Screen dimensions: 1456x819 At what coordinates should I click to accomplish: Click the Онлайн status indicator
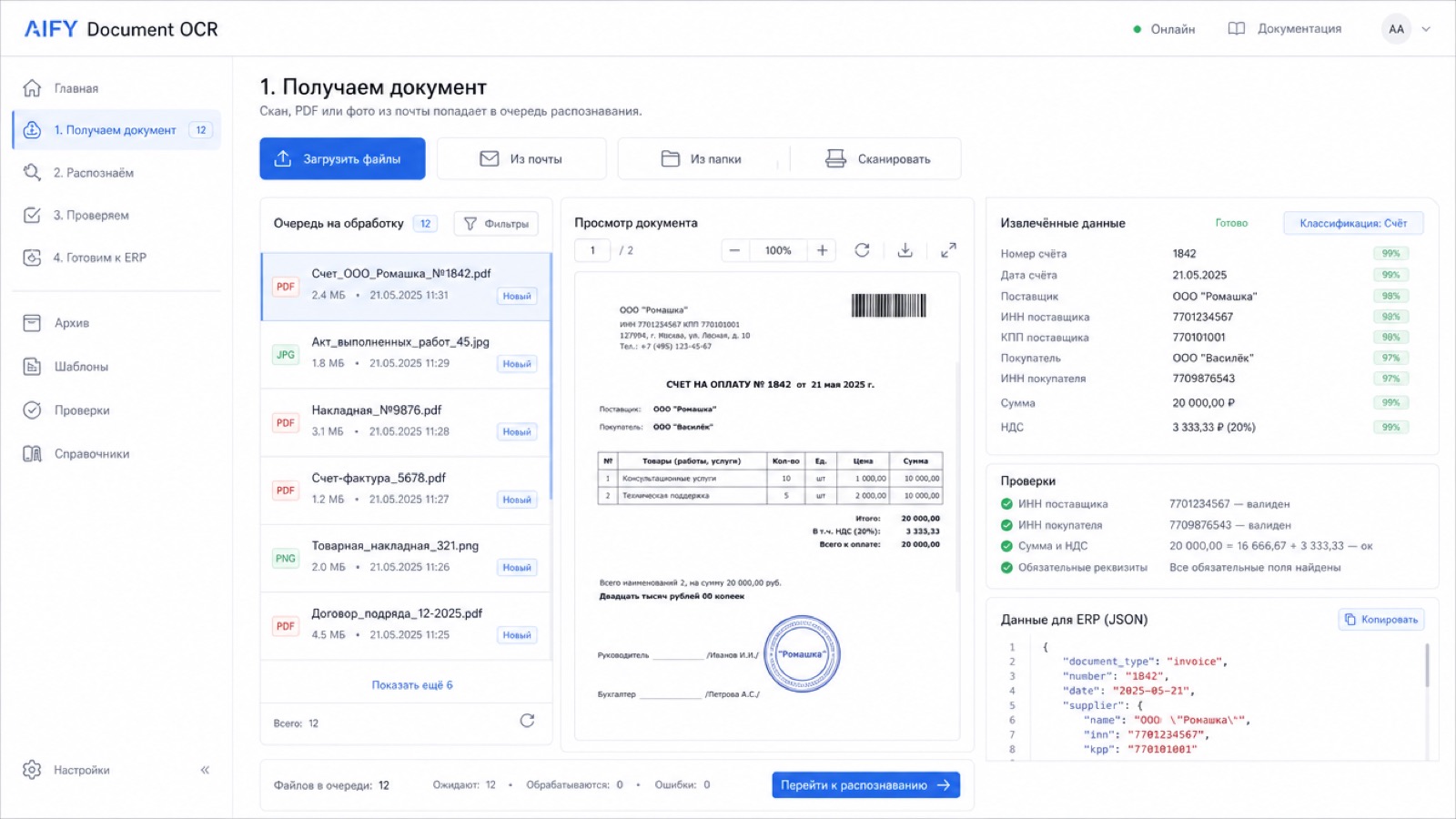[1164, 29]
